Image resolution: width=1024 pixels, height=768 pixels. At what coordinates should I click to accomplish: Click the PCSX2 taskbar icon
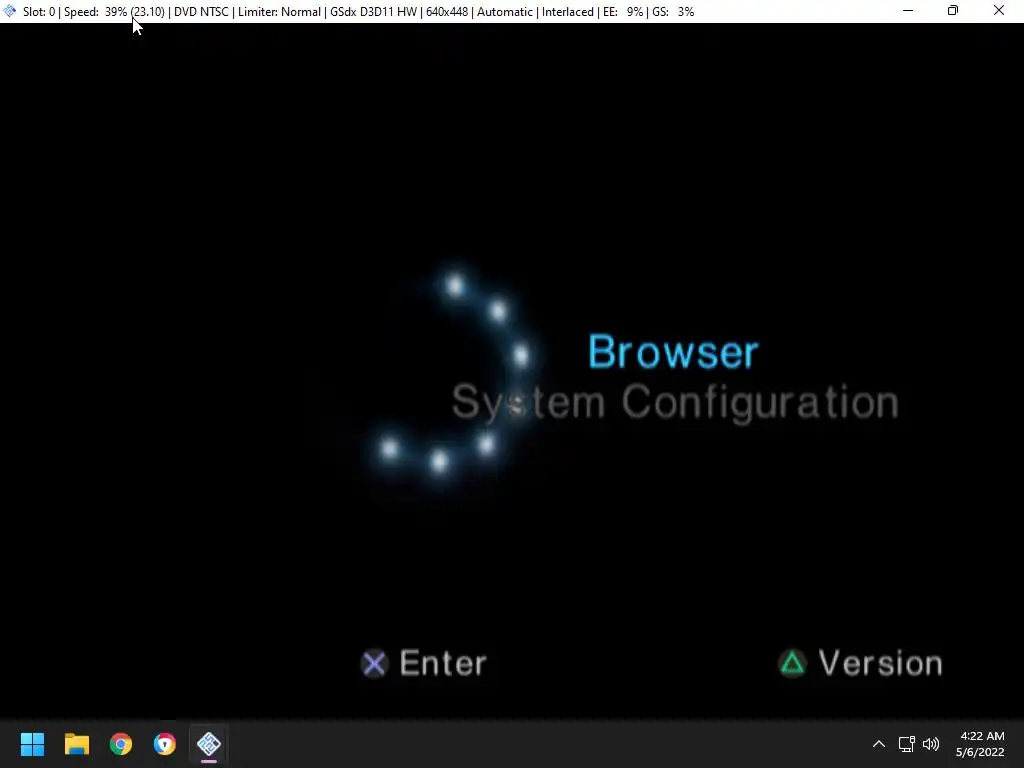click(x=209, y=744)
